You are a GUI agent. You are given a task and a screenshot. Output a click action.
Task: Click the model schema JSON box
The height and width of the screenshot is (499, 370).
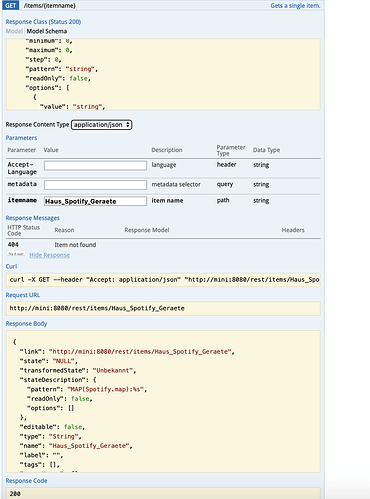163,74
